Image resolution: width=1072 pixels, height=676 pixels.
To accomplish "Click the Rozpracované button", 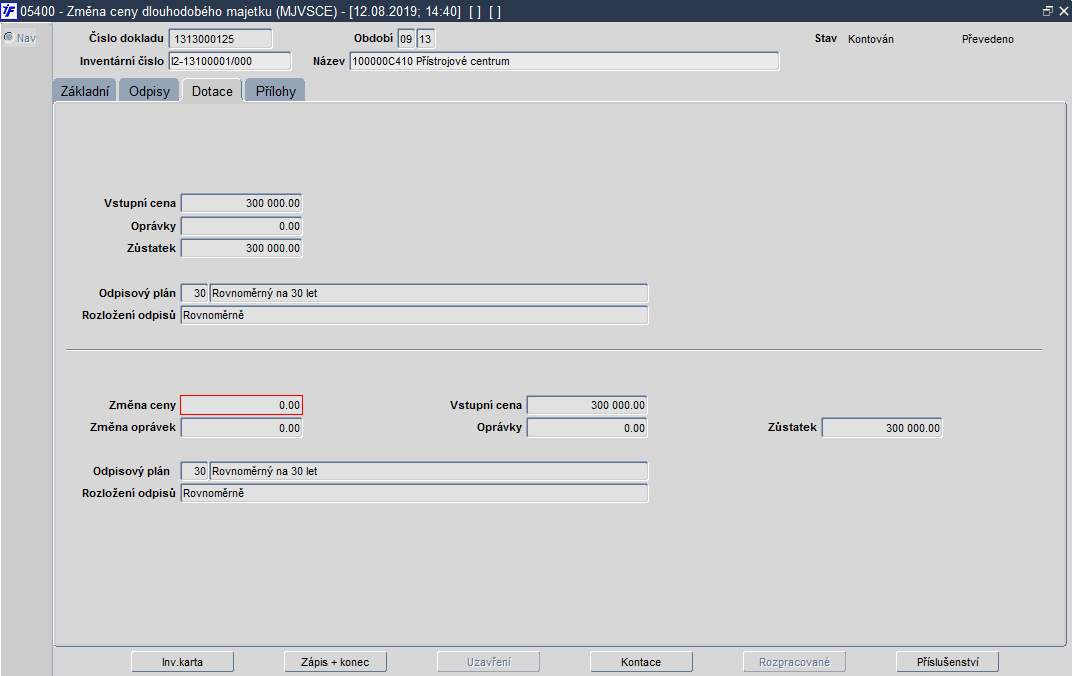I will [794, 662].
